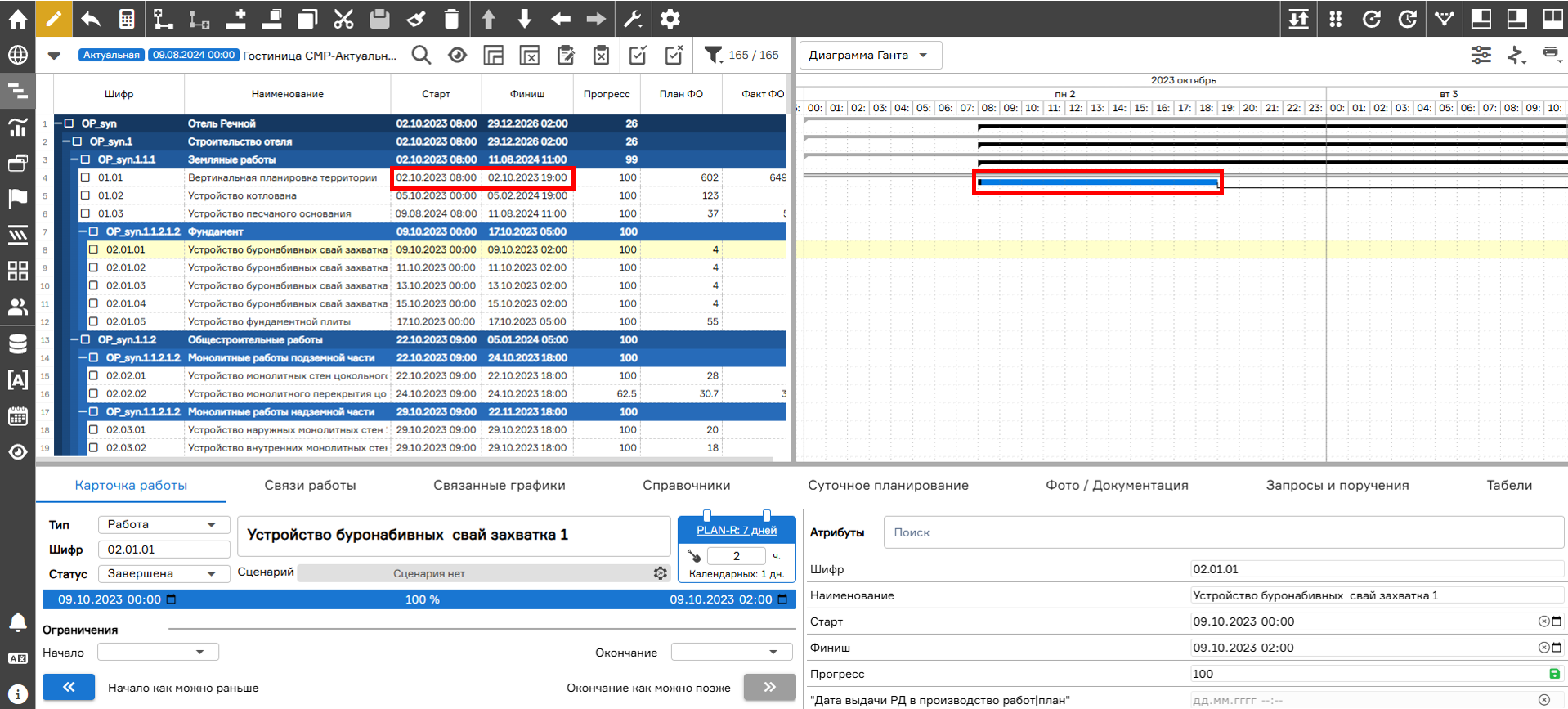
Task: Tick checkbox for row 02.01.05
Action: tap(93, 321)
